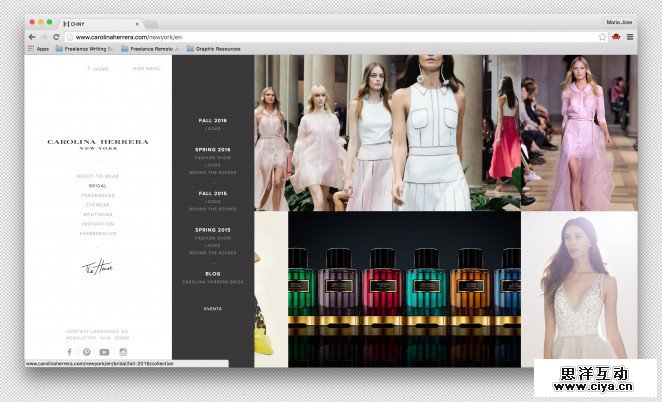Click the perfume bottles image
This screenshot has width=662, height=402.
click(404, 289)
